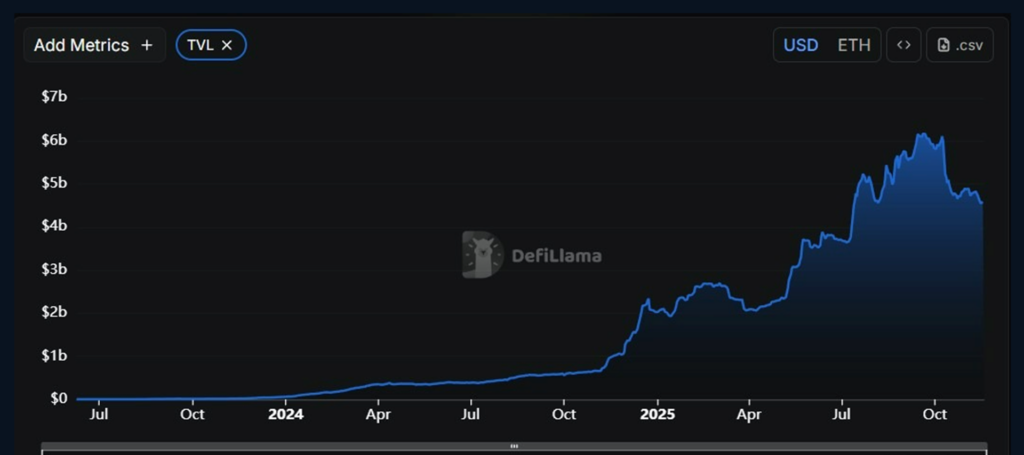
Task: Click the 2024 x-axis label
Action: coord(286,415)
